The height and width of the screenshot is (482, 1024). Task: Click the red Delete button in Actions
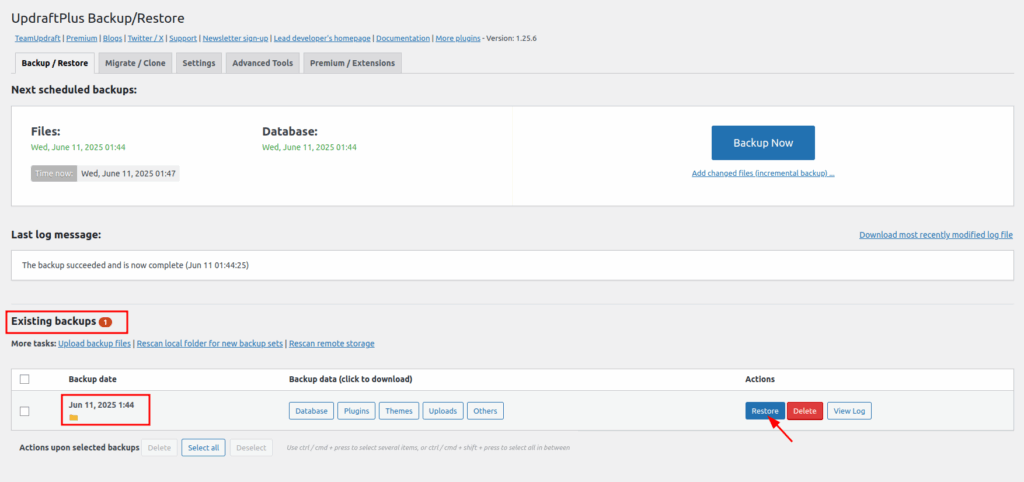tap(805, 411)
